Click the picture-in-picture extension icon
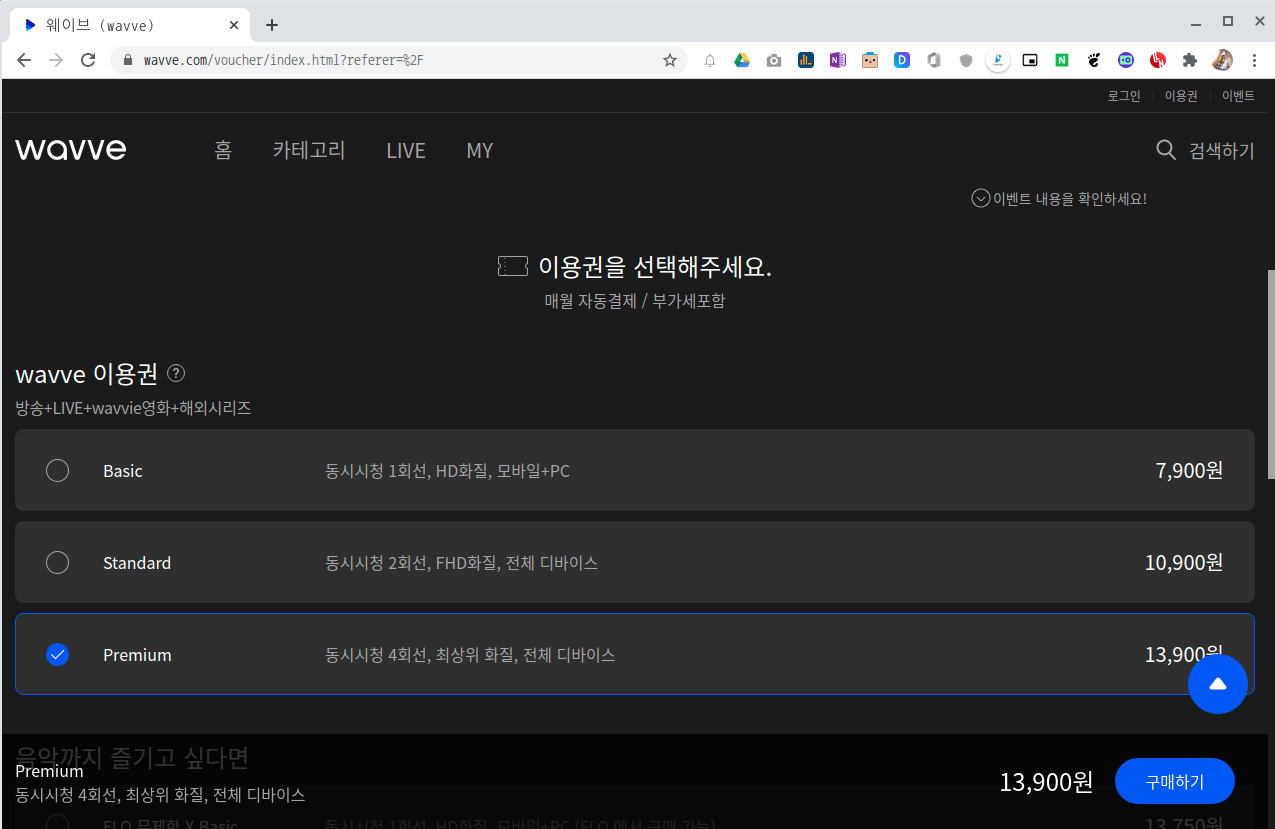This screenshot has height=829, width=1275. click(1030, 60)
